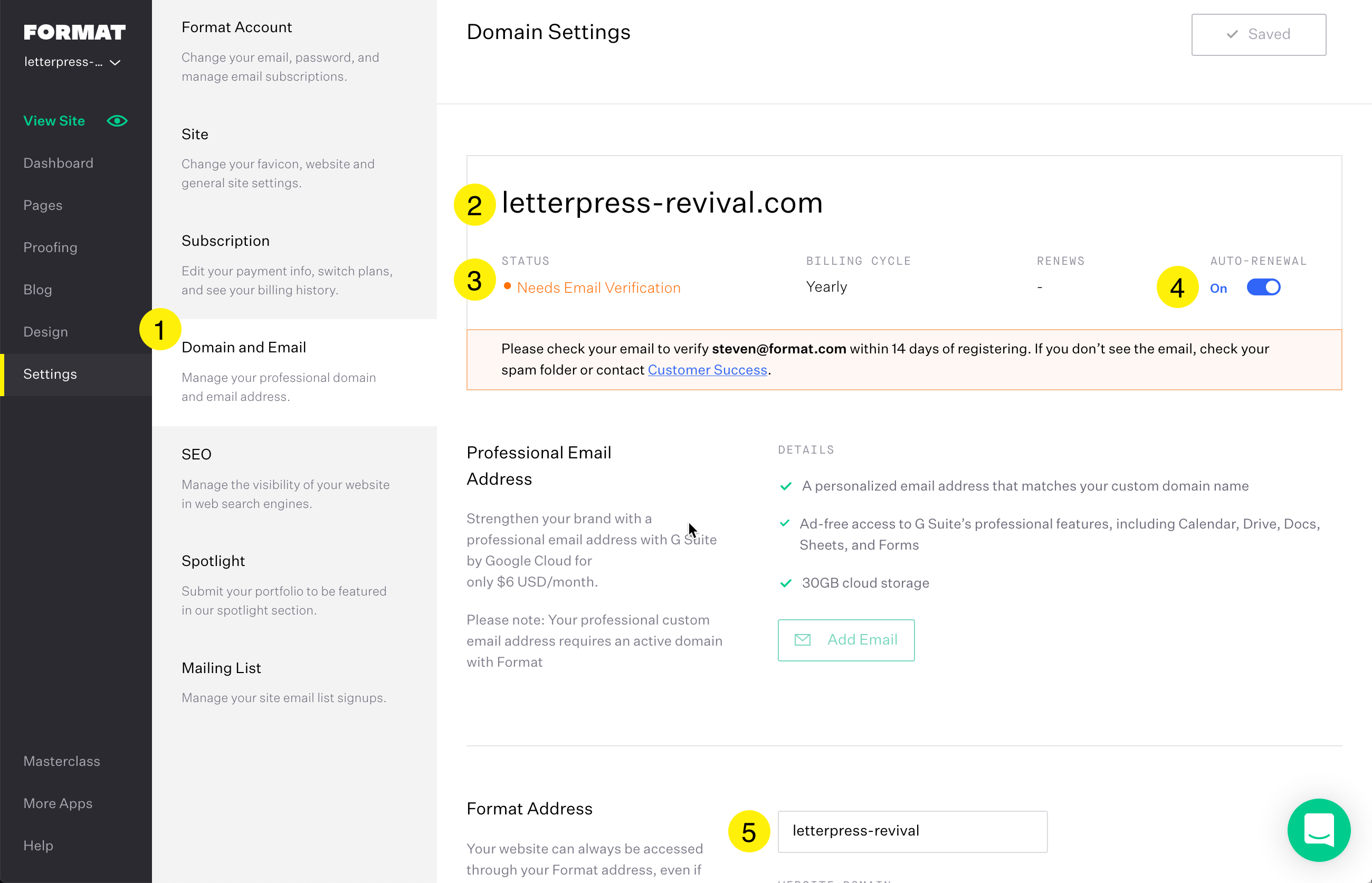Image resolution: width=1372 pixels, height=883 pixels.
Task: Click the View Site eye icon
Action: pyautogui.click(x=117, y=121)
